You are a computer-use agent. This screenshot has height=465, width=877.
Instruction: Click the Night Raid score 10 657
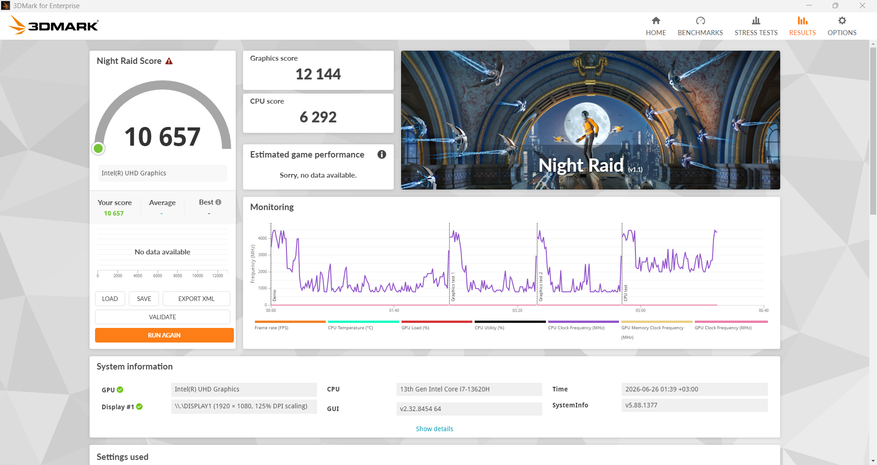162,137
